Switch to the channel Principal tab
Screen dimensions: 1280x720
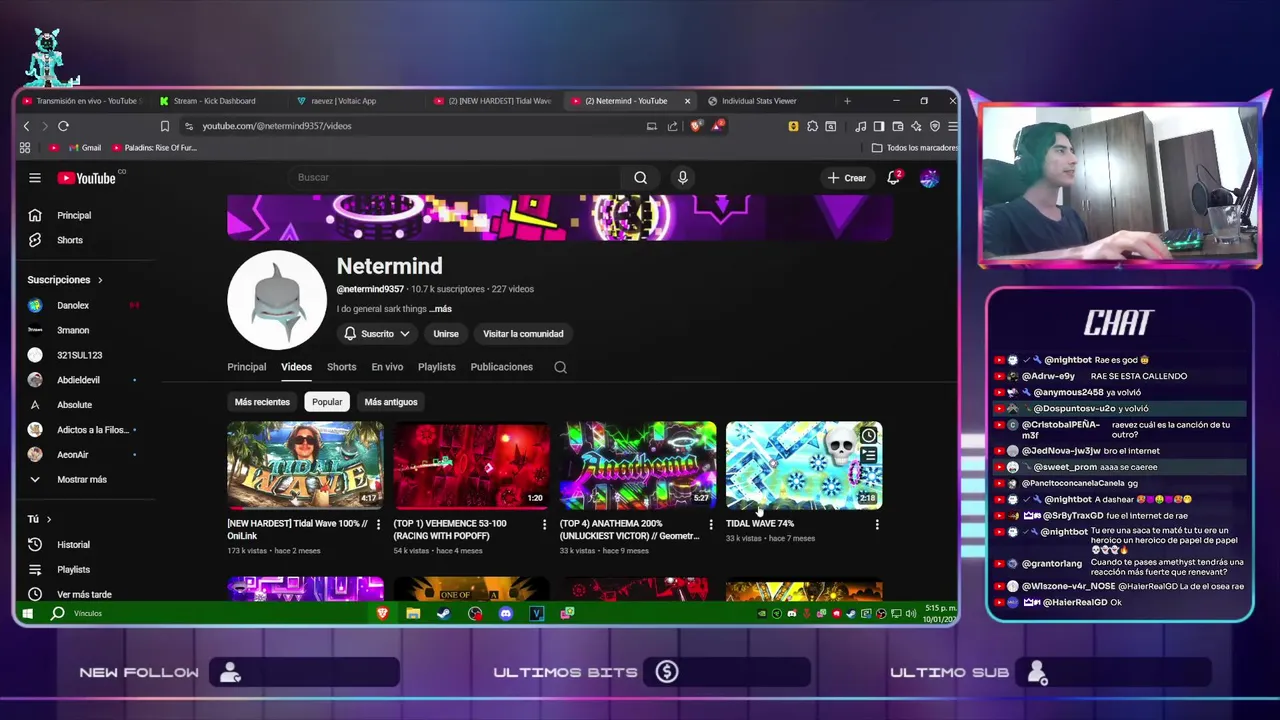pyautogui.click(x=247, y=367)
